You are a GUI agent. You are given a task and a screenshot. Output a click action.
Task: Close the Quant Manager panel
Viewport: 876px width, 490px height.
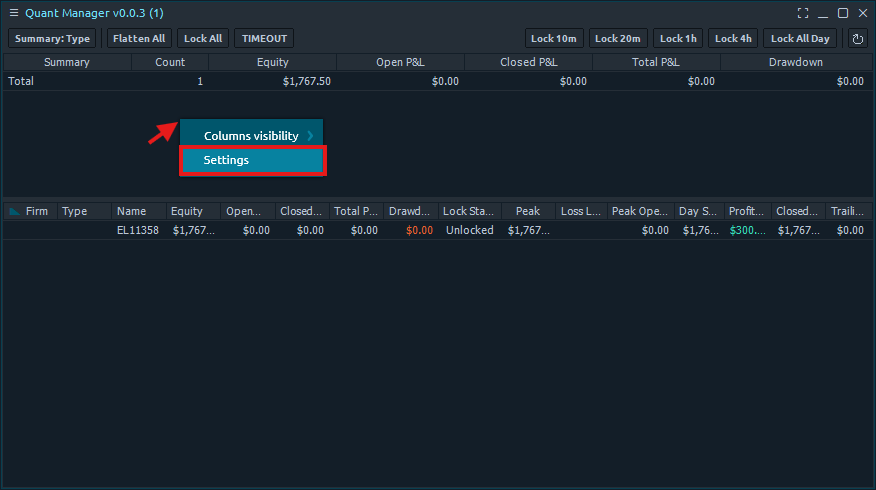[862, 13]
